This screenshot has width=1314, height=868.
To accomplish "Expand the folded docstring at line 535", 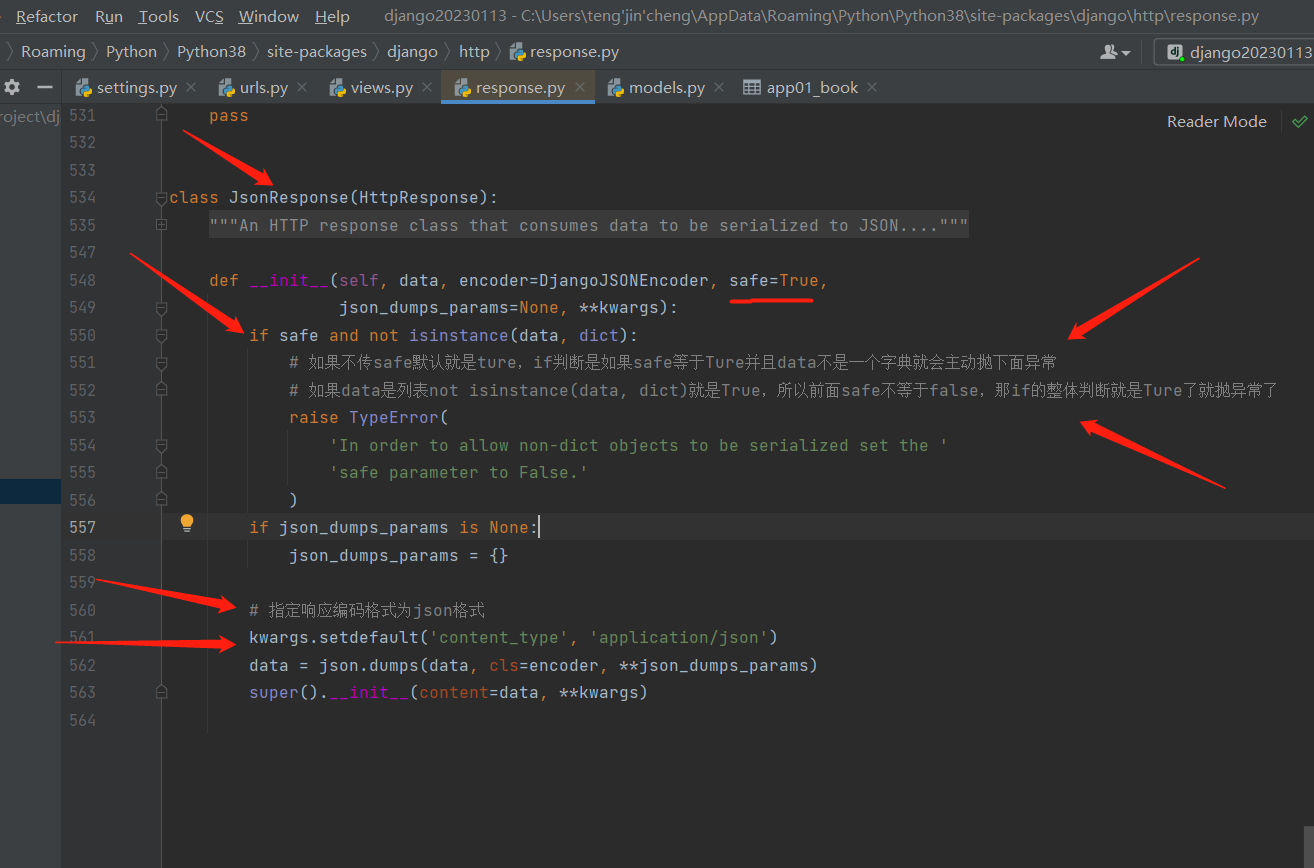I will (x=161, y=226).
